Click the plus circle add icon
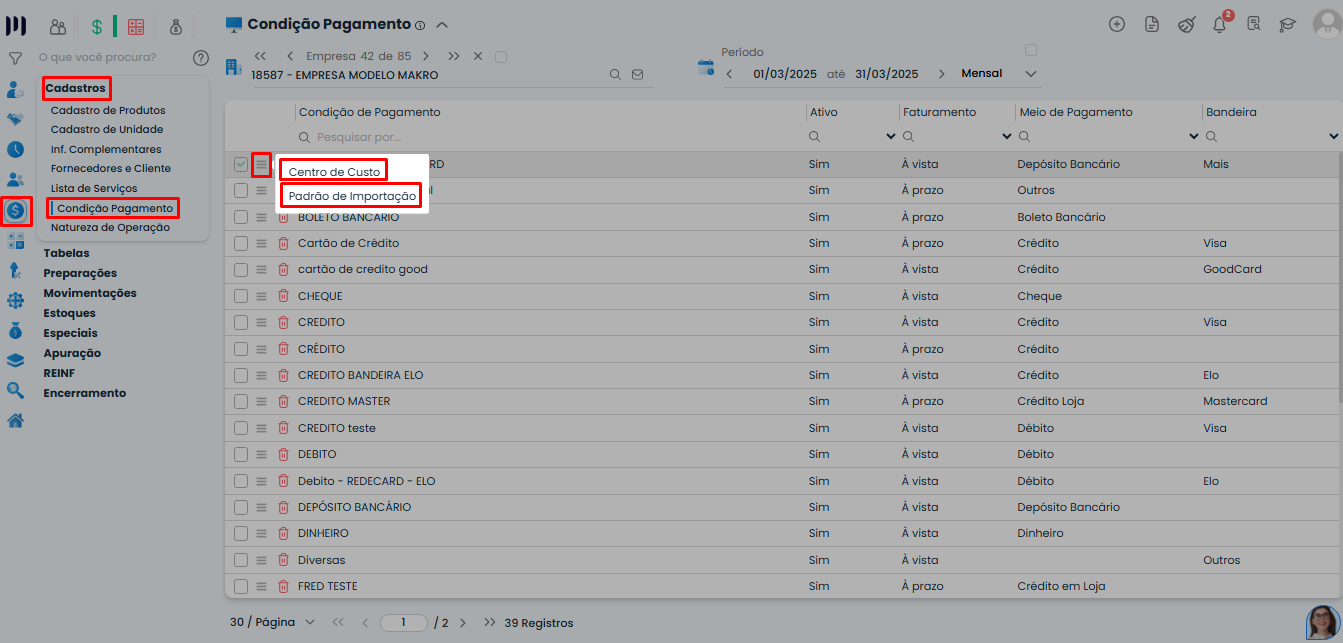1343x643 pixels. (1117, 25)
